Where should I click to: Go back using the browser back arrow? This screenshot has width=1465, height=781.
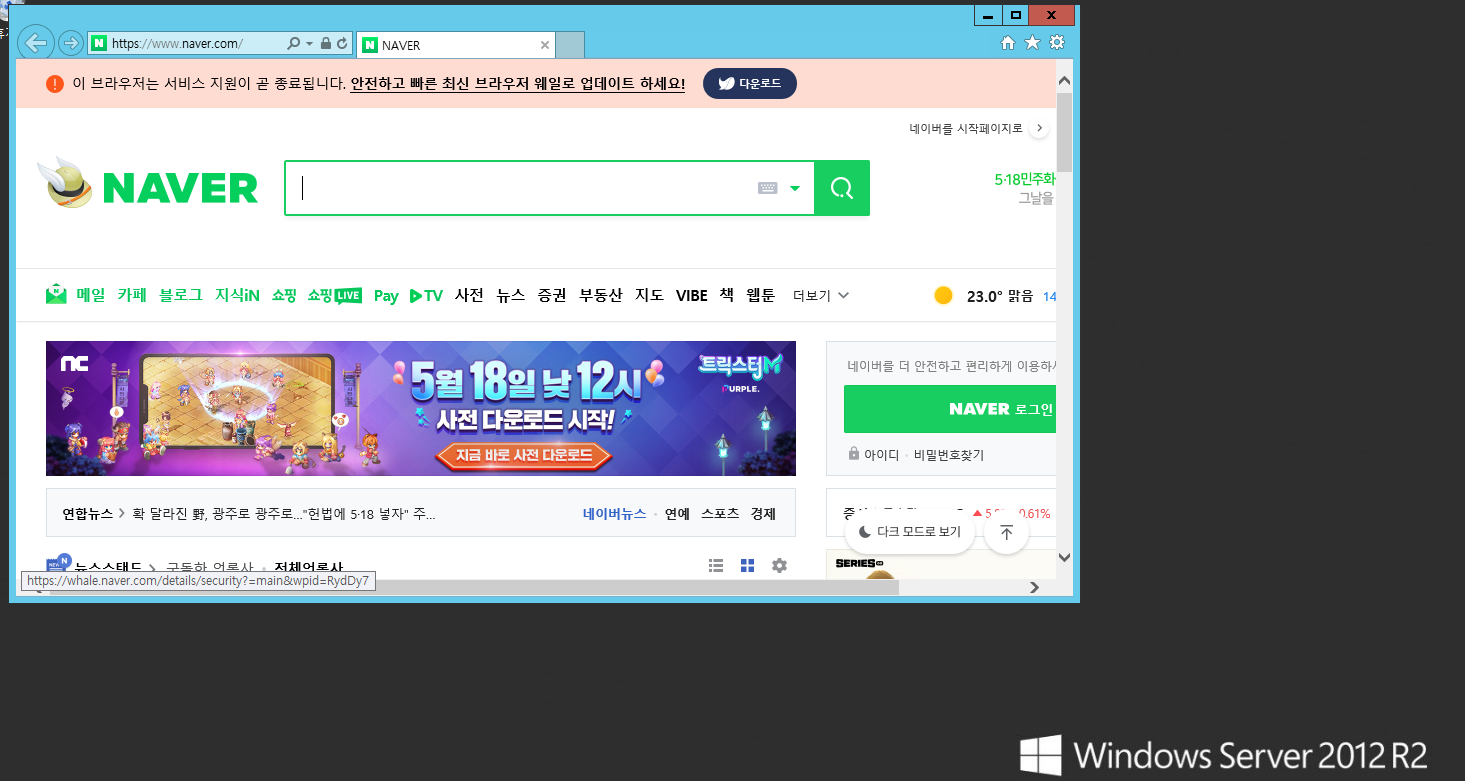pyautogui.click(x=35, y=43)
